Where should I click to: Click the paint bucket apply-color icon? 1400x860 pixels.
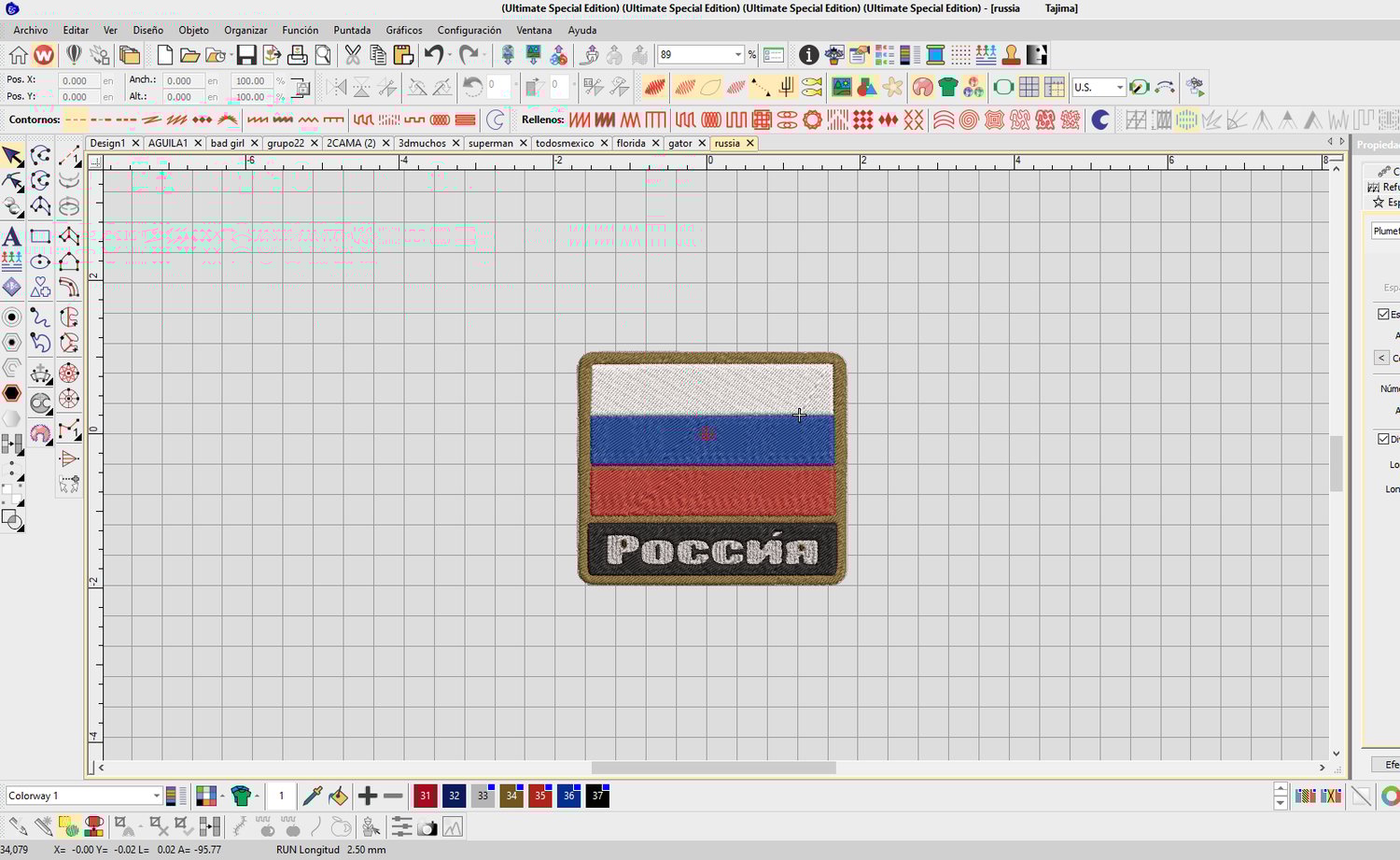[339, 797]
